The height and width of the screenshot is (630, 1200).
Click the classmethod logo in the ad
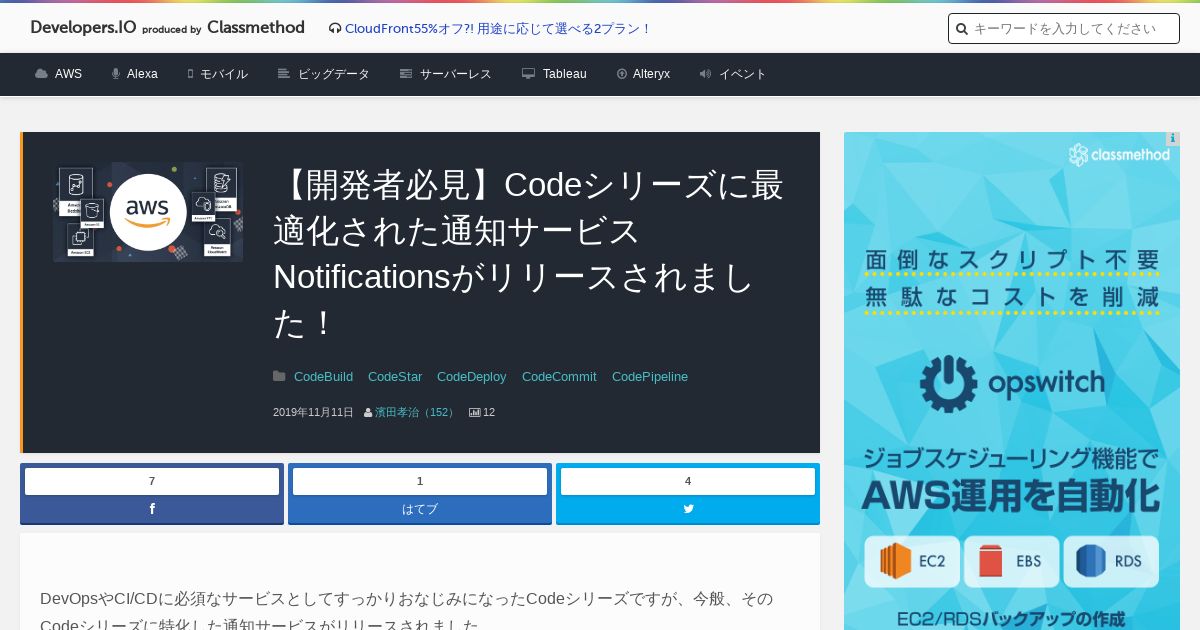point(1119,155)
